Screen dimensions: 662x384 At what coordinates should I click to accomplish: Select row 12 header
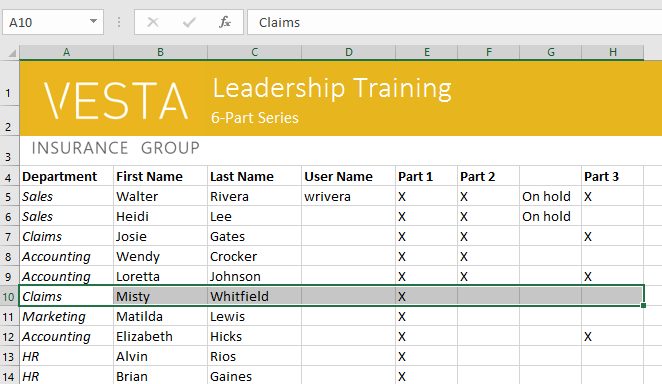(x=9, y=337)
